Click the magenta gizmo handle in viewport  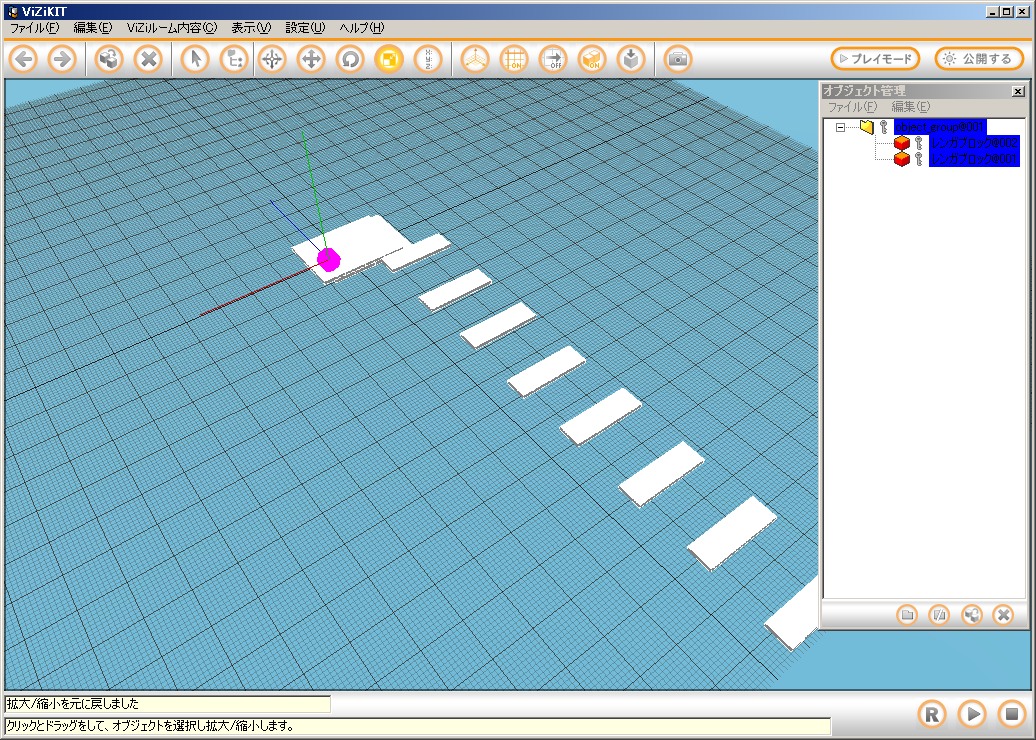329,259
